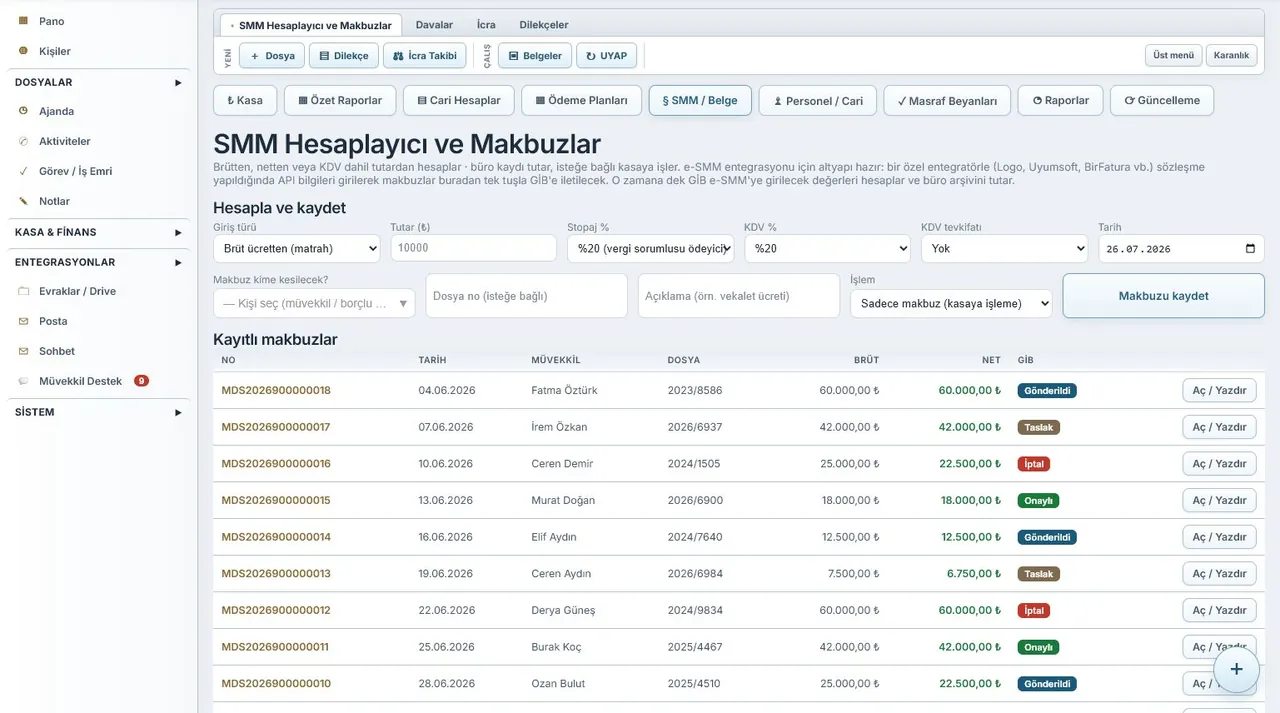This screenshot has width=1280, height=713.
Task: Click Aç / Yazdır for MDS2026900000014
Action: 1220,537
